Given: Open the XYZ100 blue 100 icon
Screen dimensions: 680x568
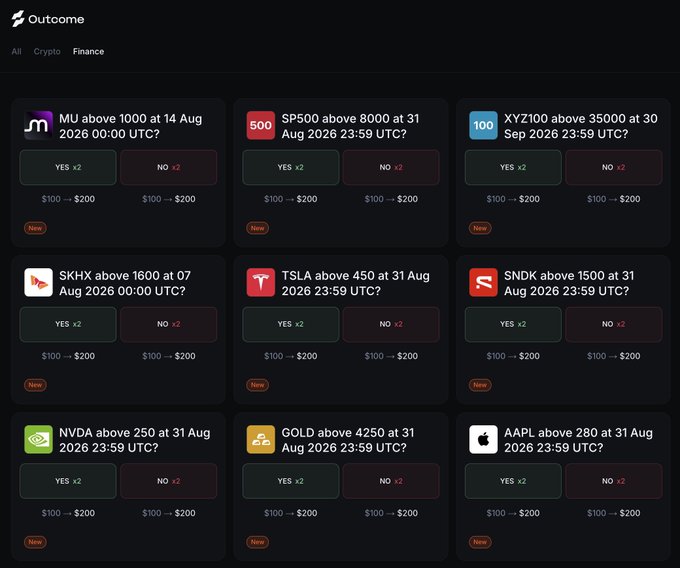Looking at the screenshot, I should point(483,125).
